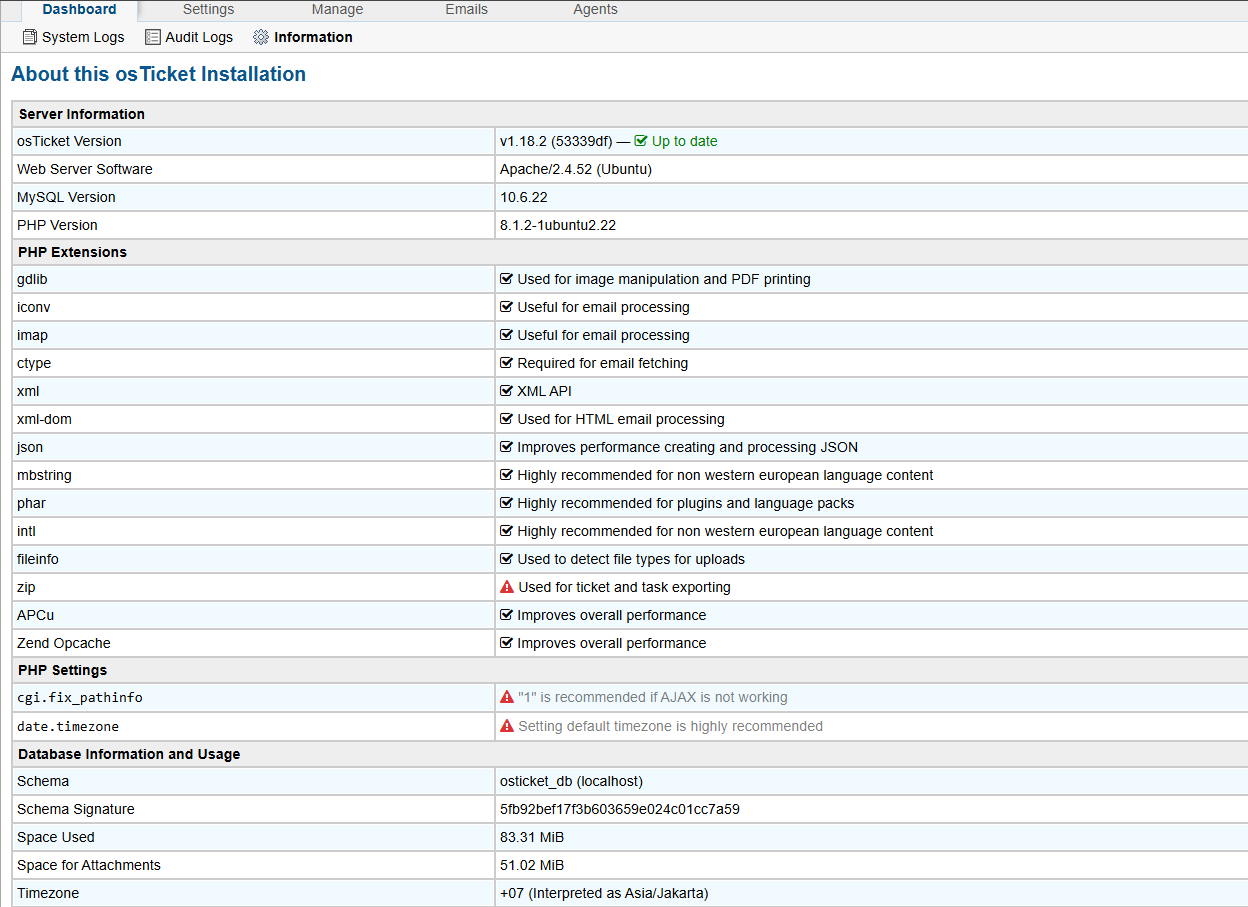The image size is (1248, 907).
Task: Click the "Database Information and Usage" header
Action: point(130,754)
